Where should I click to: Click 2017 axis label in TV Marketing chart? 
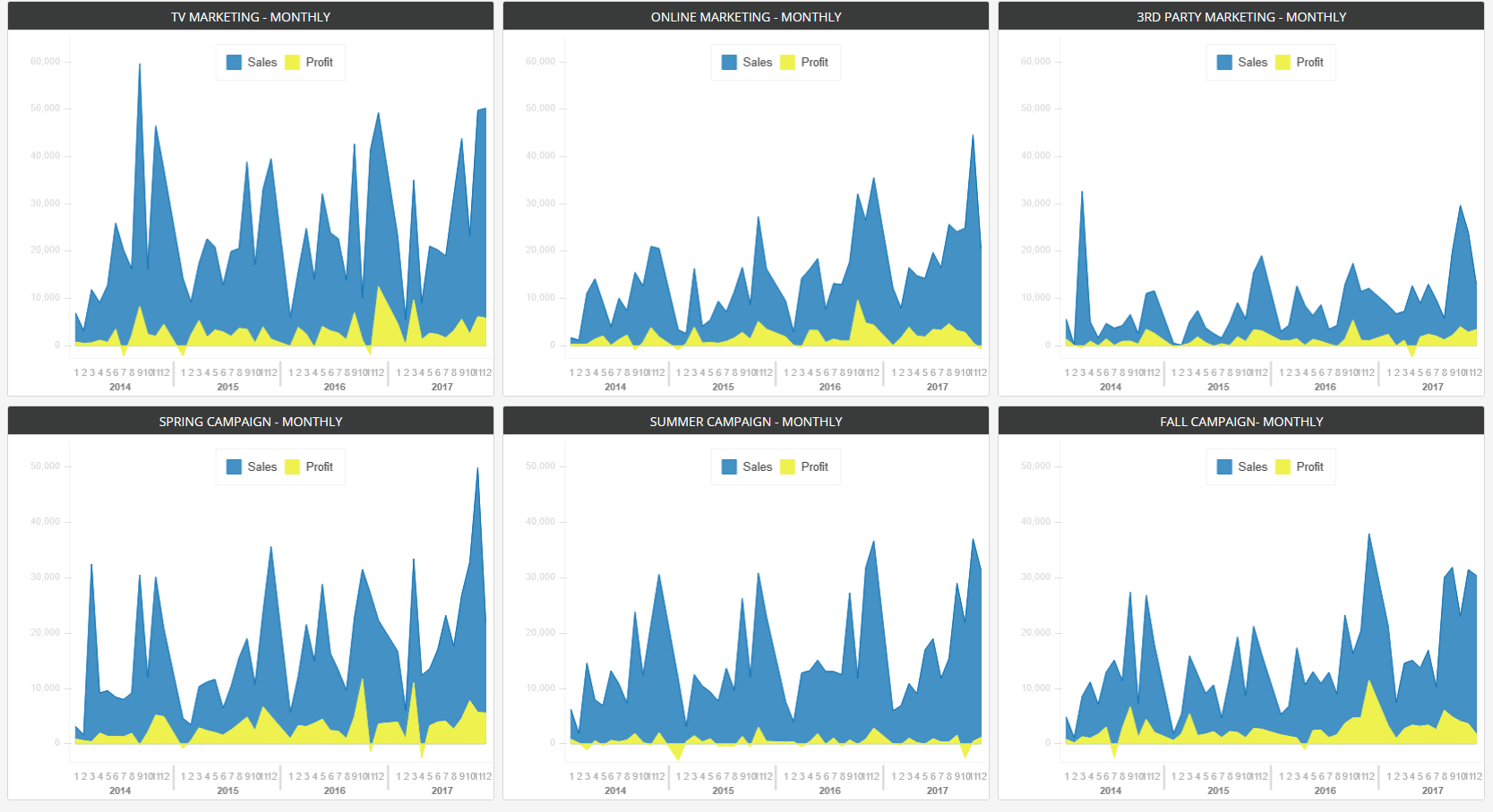pyautogui.click(x=442, y=387)
